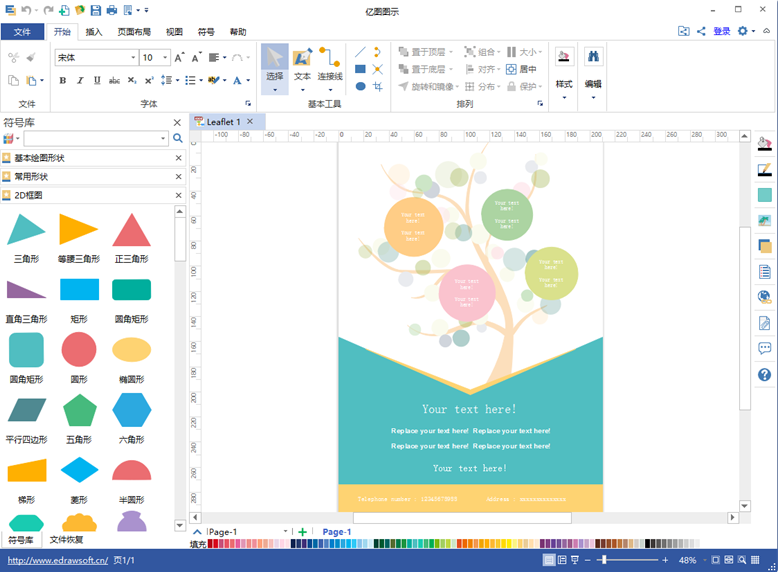Open the edrawsoft.cn website link

click(x=56, y=561)
